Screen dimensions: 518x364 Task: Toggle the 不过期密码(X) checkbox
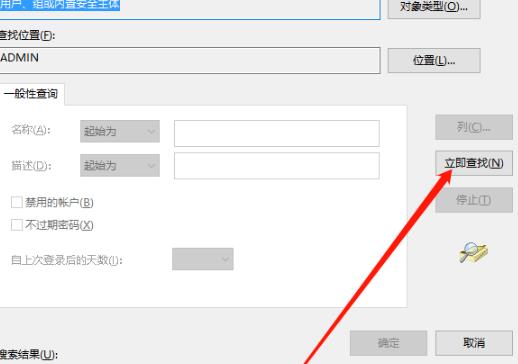[x=17, y=225]
